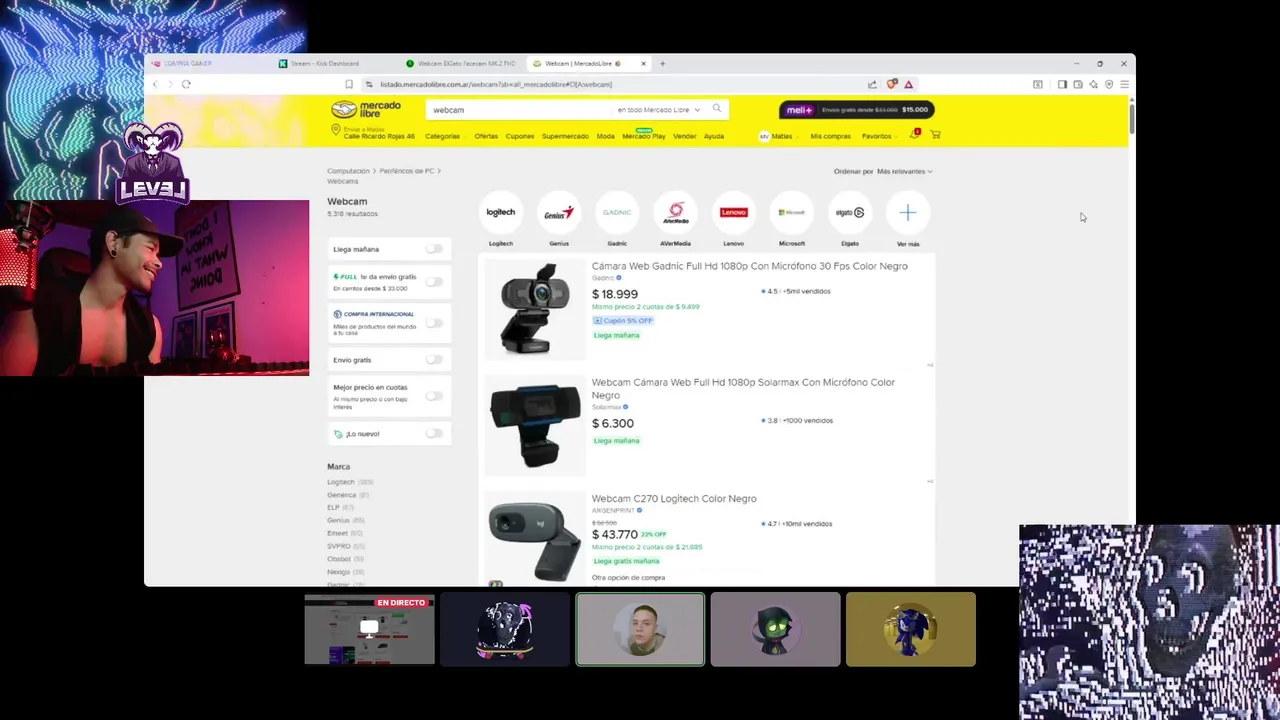Viewport: 1280px width, 720px height.
Task: Filter by the Genius brand logo
Action: (x=559, y=212)
